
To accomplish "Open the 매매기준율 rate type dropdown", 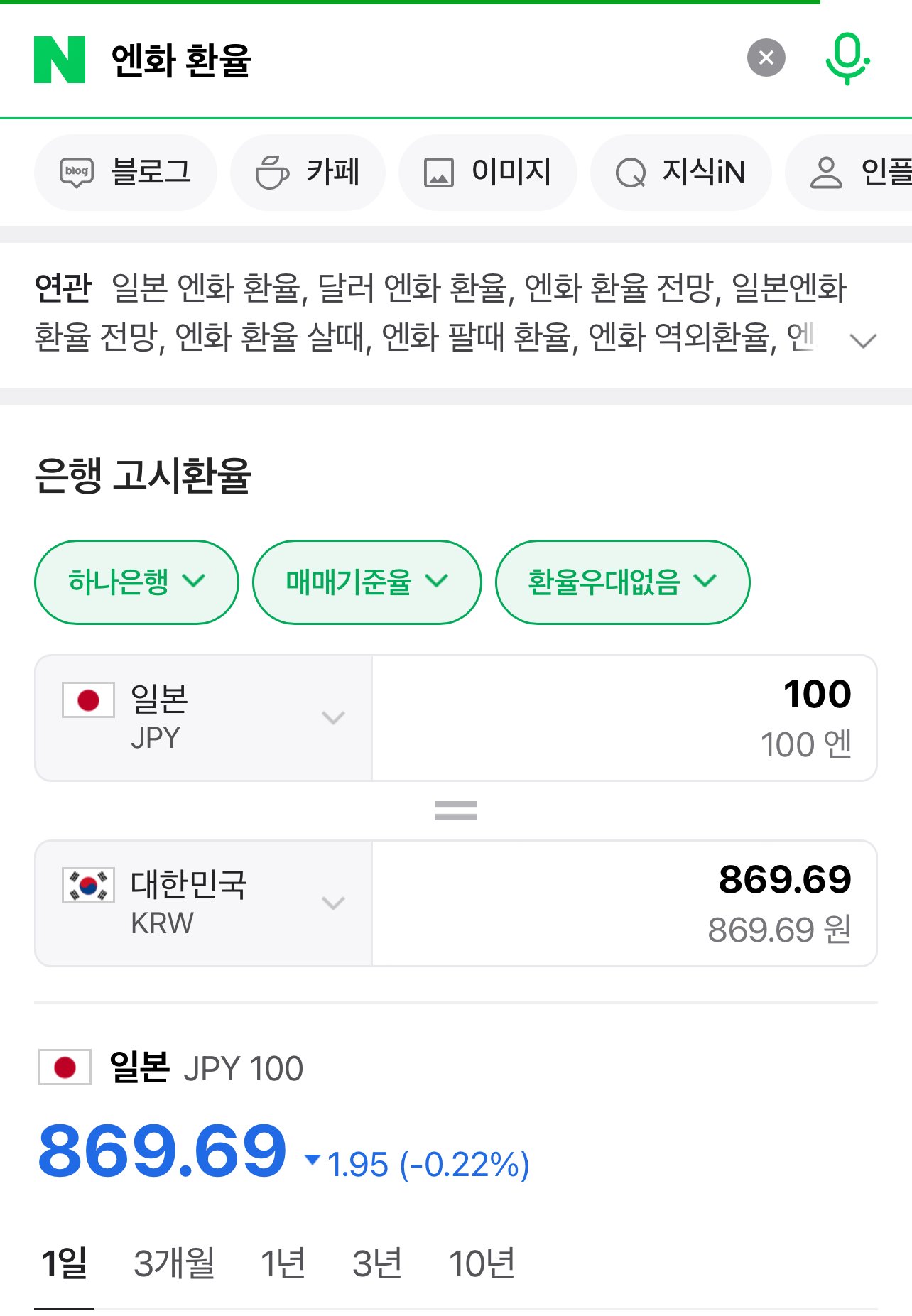I will pyautogui.click(x=367, y=582).
